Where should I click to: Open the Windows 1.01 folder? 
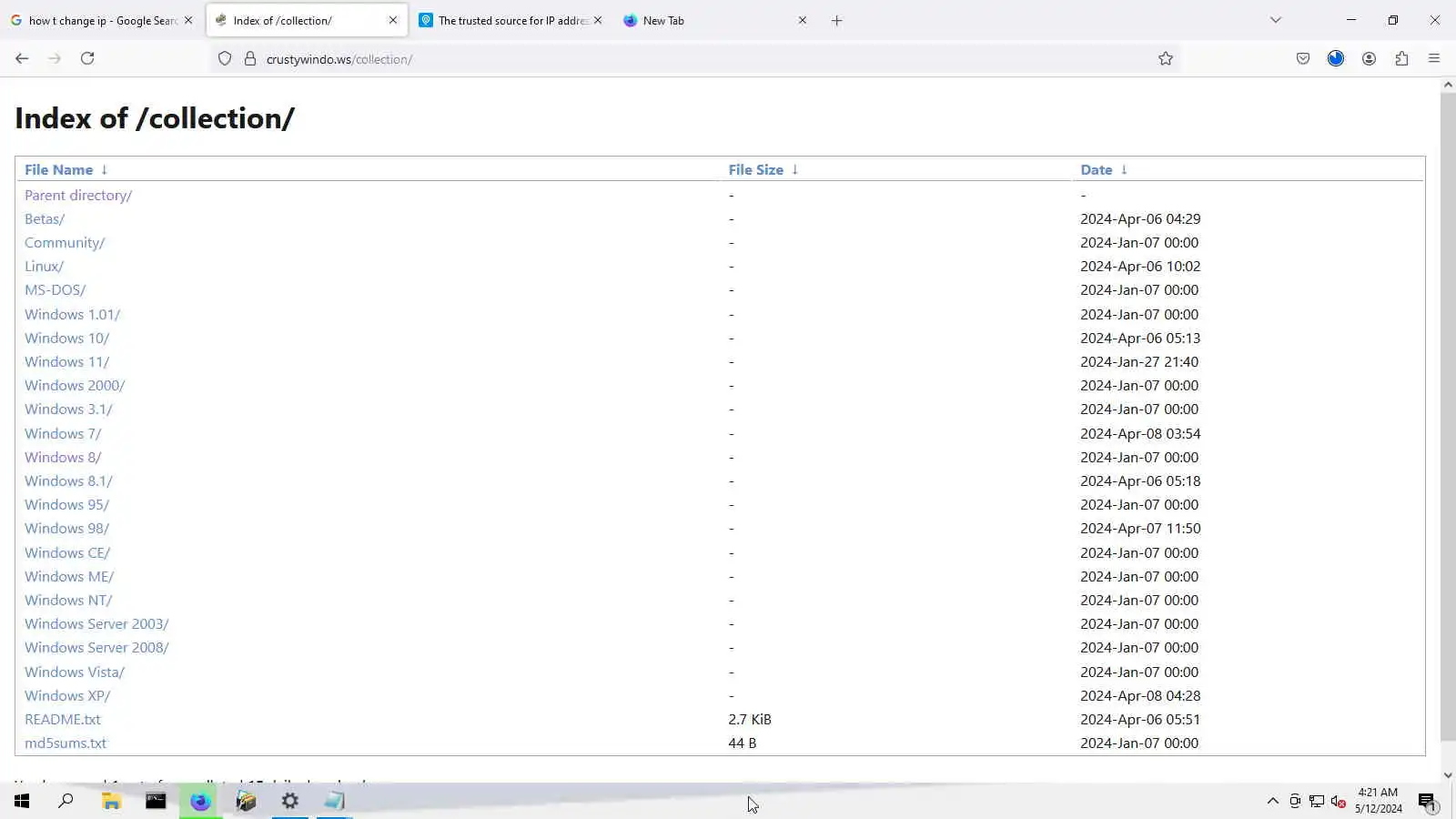(72, 315)
